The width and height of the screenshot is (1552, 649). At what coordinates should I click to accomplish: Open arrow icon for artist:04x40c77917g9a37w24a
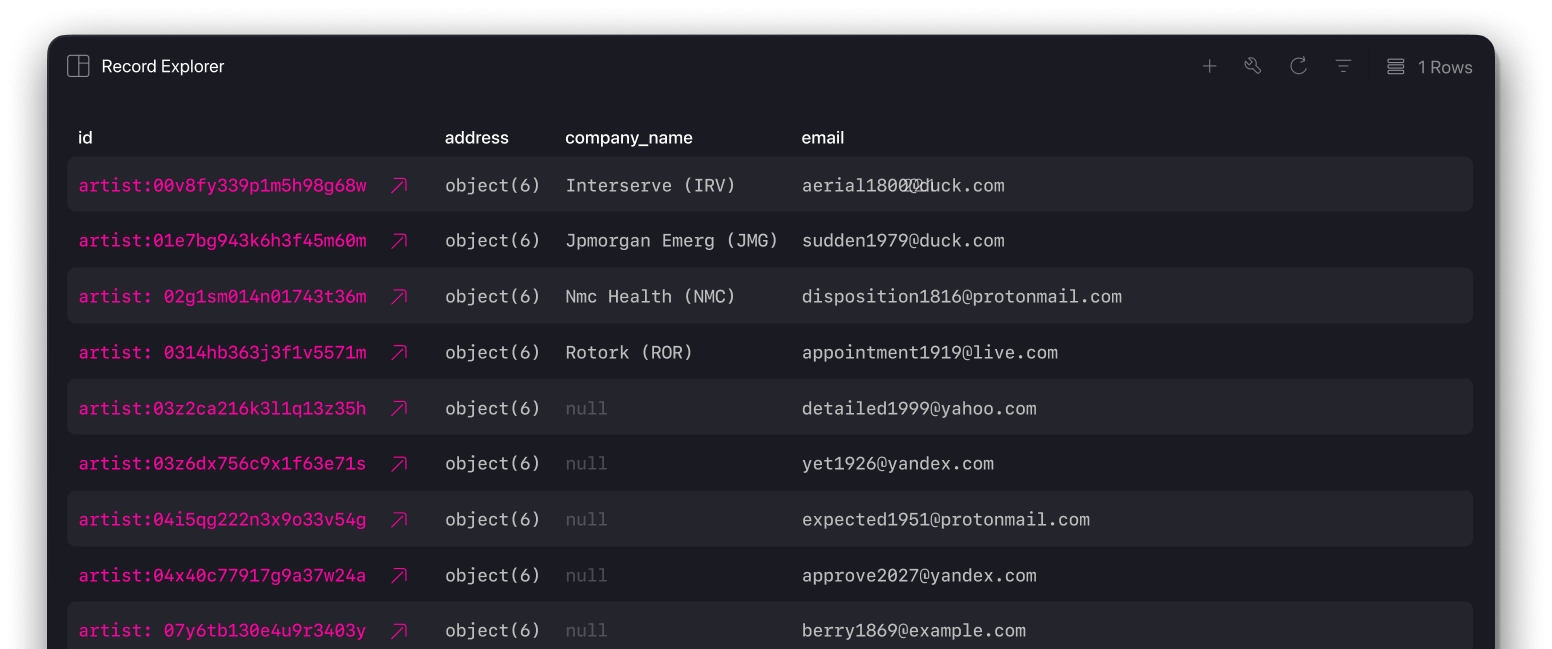tap(399, 575)
